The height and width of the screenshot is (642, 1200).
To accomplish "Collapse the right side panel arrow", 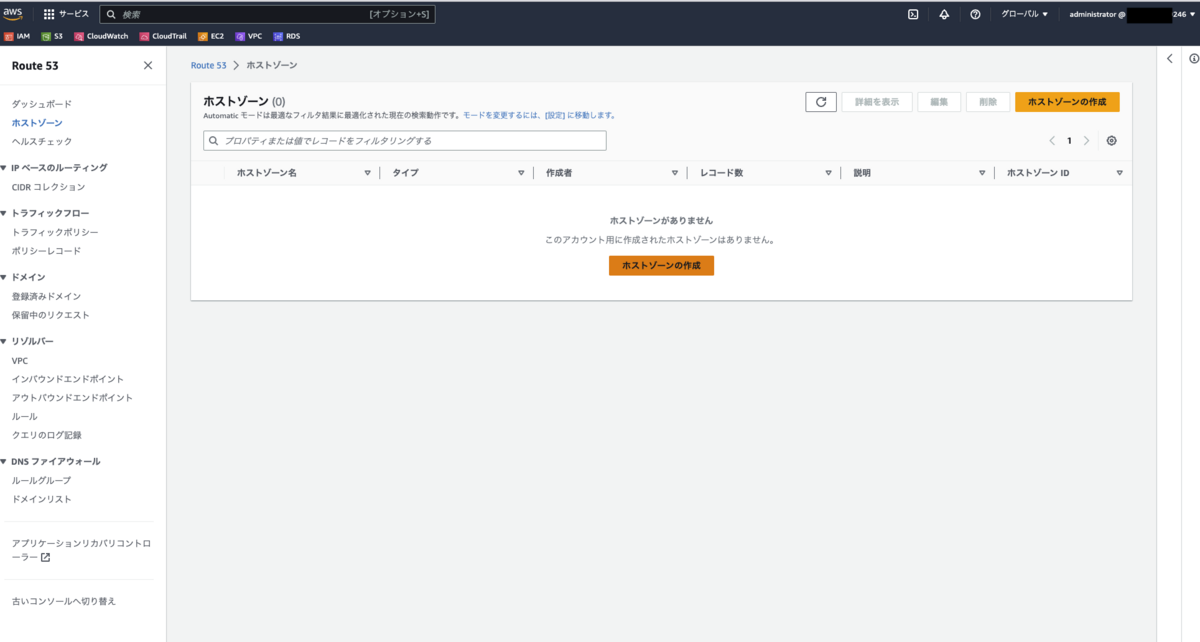I will [x=1170, y=59].
